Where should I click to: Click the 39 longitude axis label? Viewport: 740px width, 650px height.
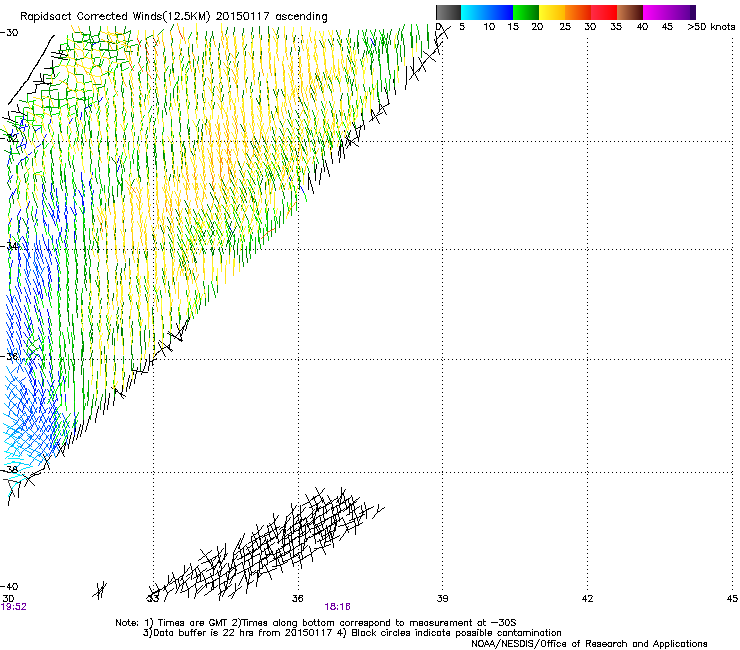click(443, 599)
